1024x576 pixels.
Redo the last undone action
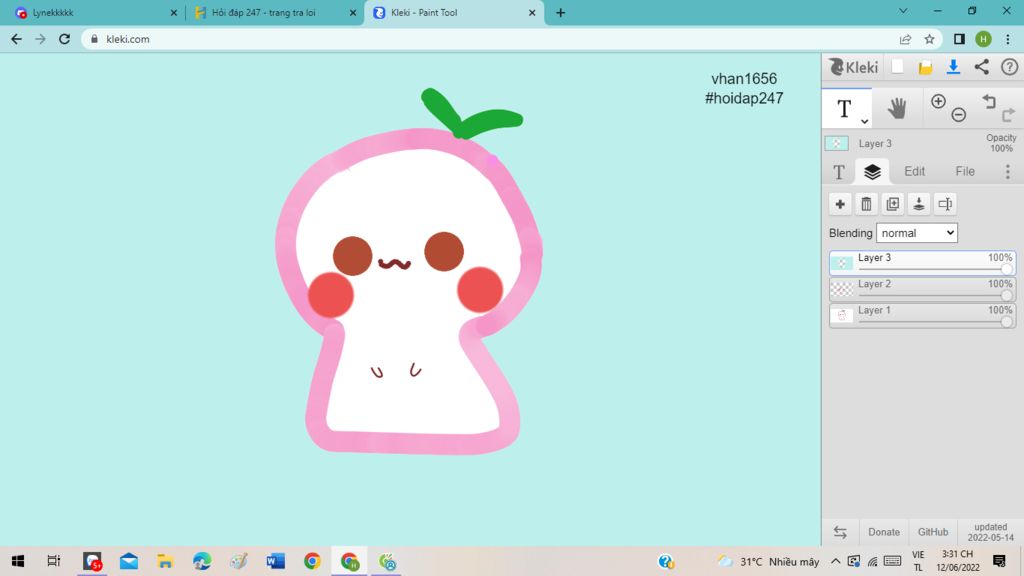tap(1008, 115)
